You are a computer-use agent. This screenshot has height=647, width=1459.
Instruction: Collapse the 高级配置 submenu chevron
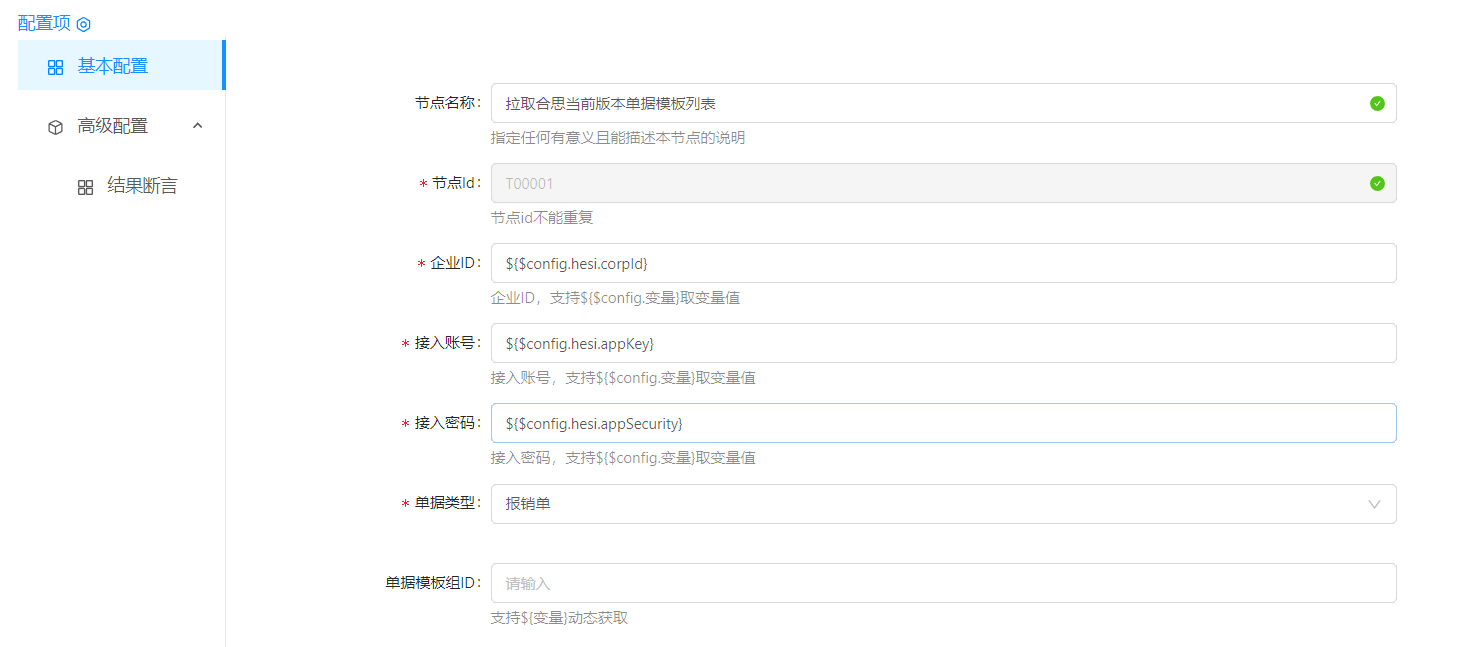click(197, 126)
